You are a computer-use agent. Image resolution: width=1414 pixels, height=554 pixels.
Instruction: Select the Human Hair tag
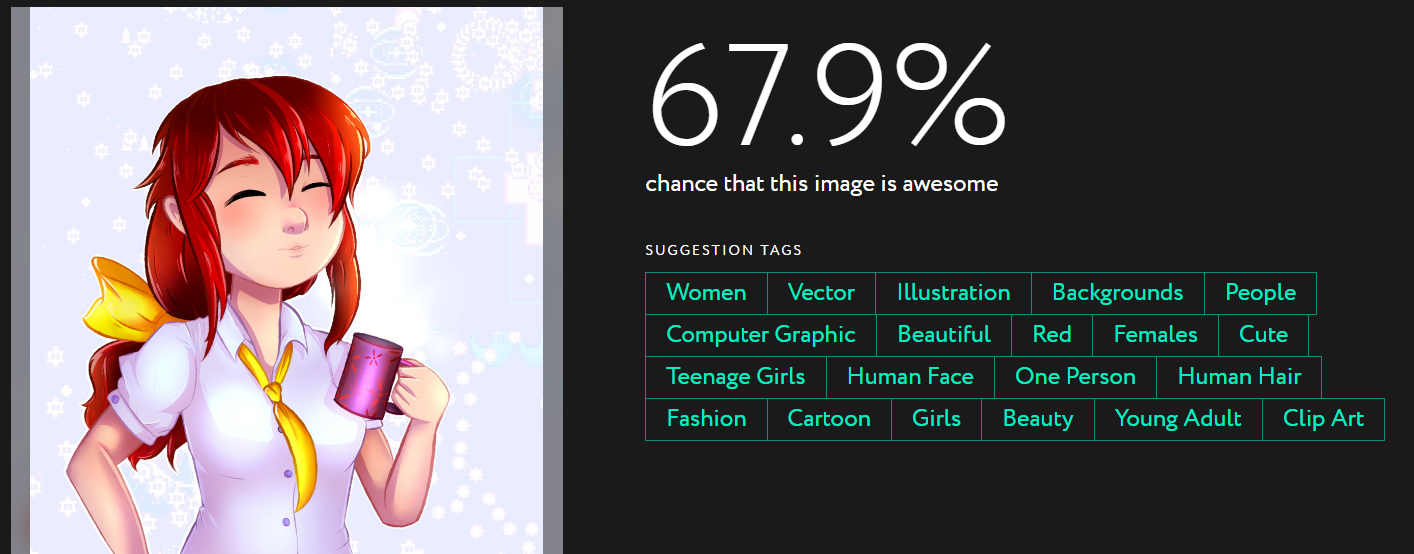[x=1239, y=377]
